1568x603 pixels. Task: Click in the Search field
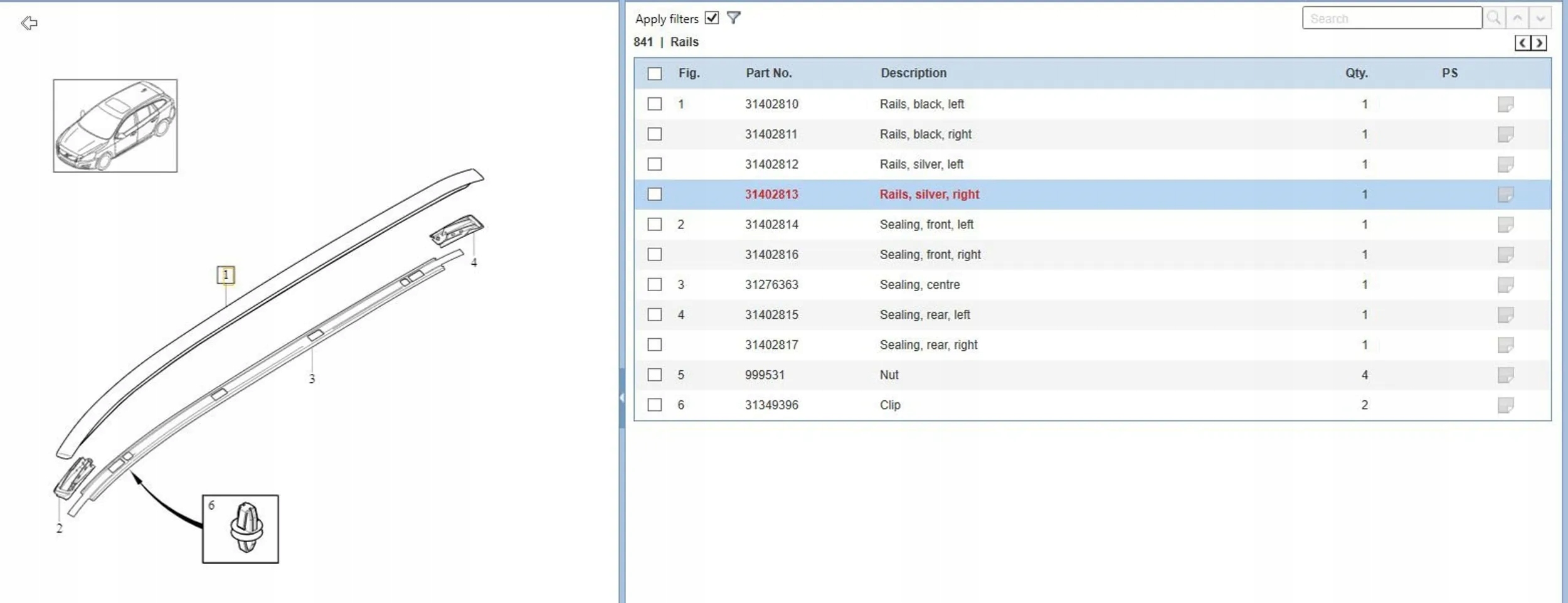[1392, 18]
